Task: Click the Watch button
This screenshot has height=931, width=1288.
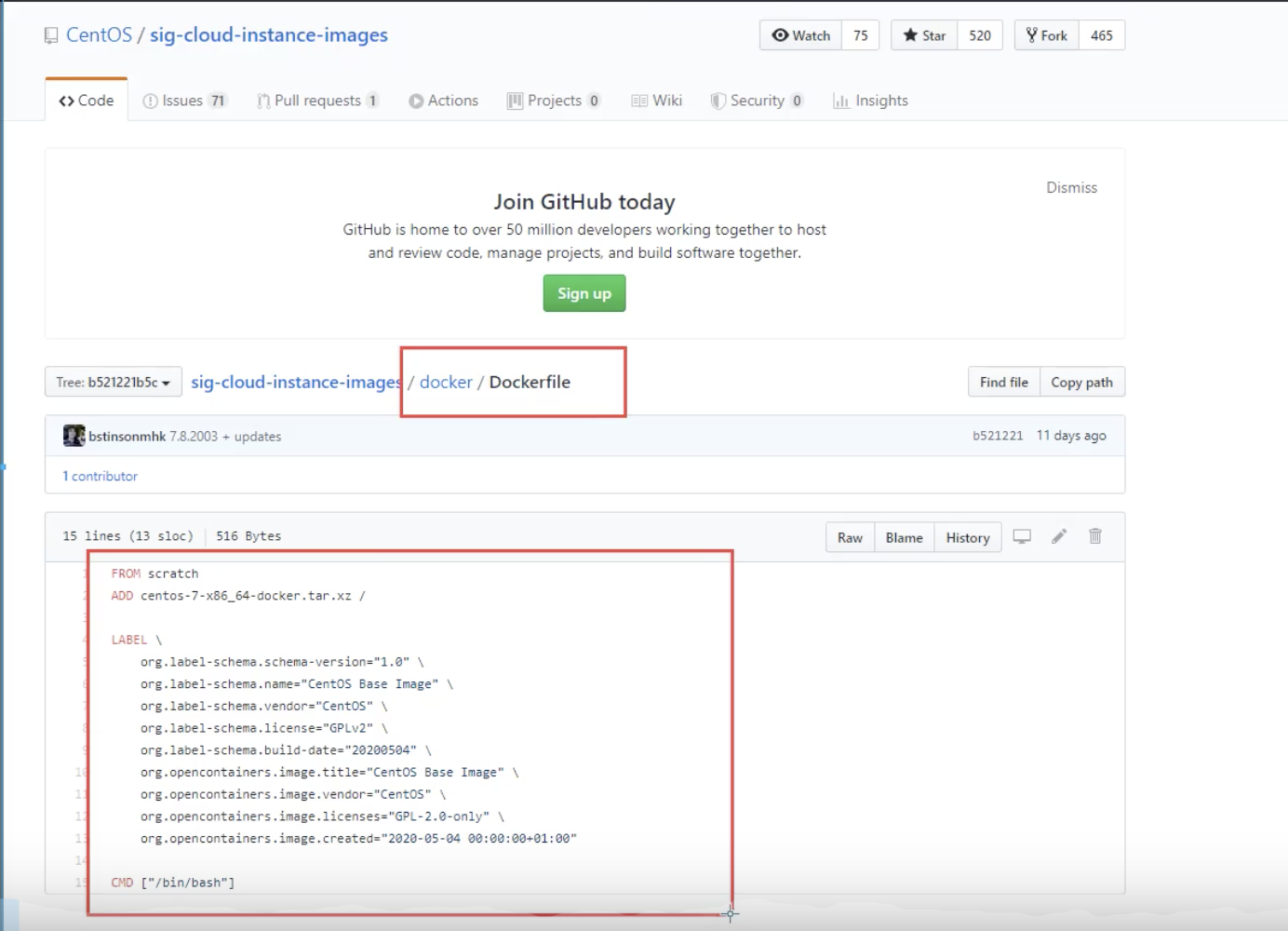Action: tap(801, 35)
